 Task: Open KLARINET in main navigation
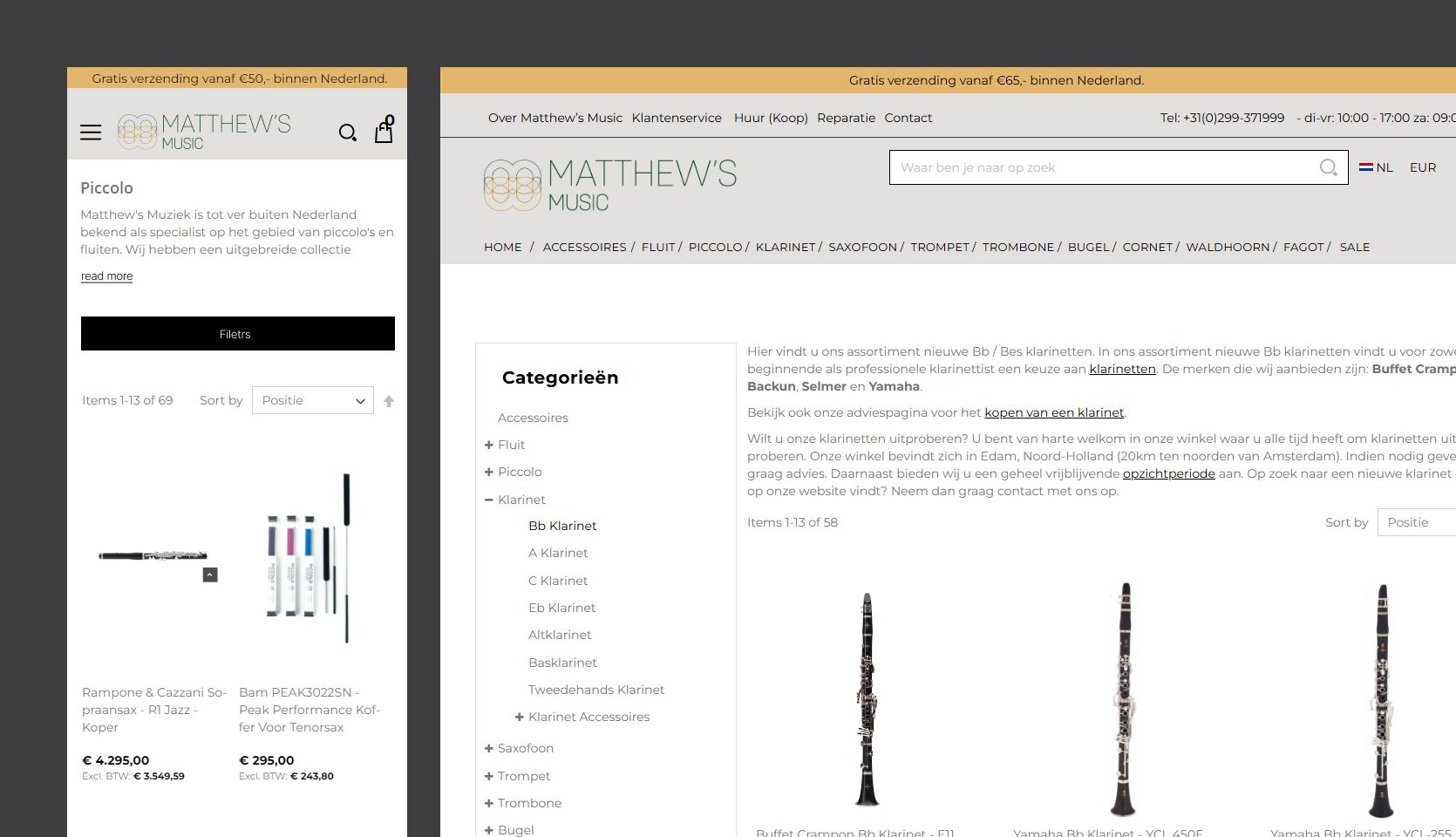pos(786,248)
